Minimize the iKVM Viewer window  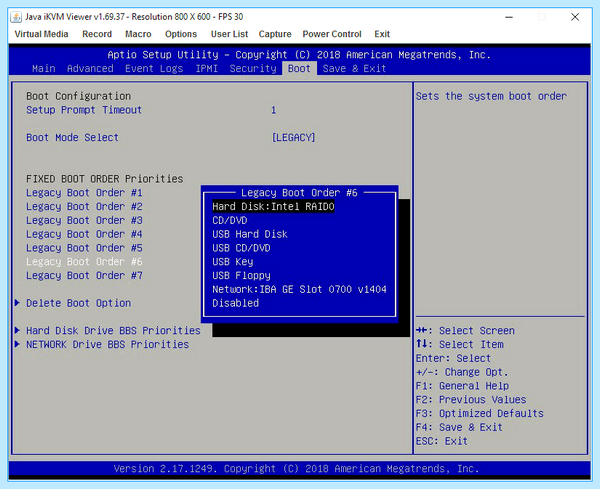(509, 17)
